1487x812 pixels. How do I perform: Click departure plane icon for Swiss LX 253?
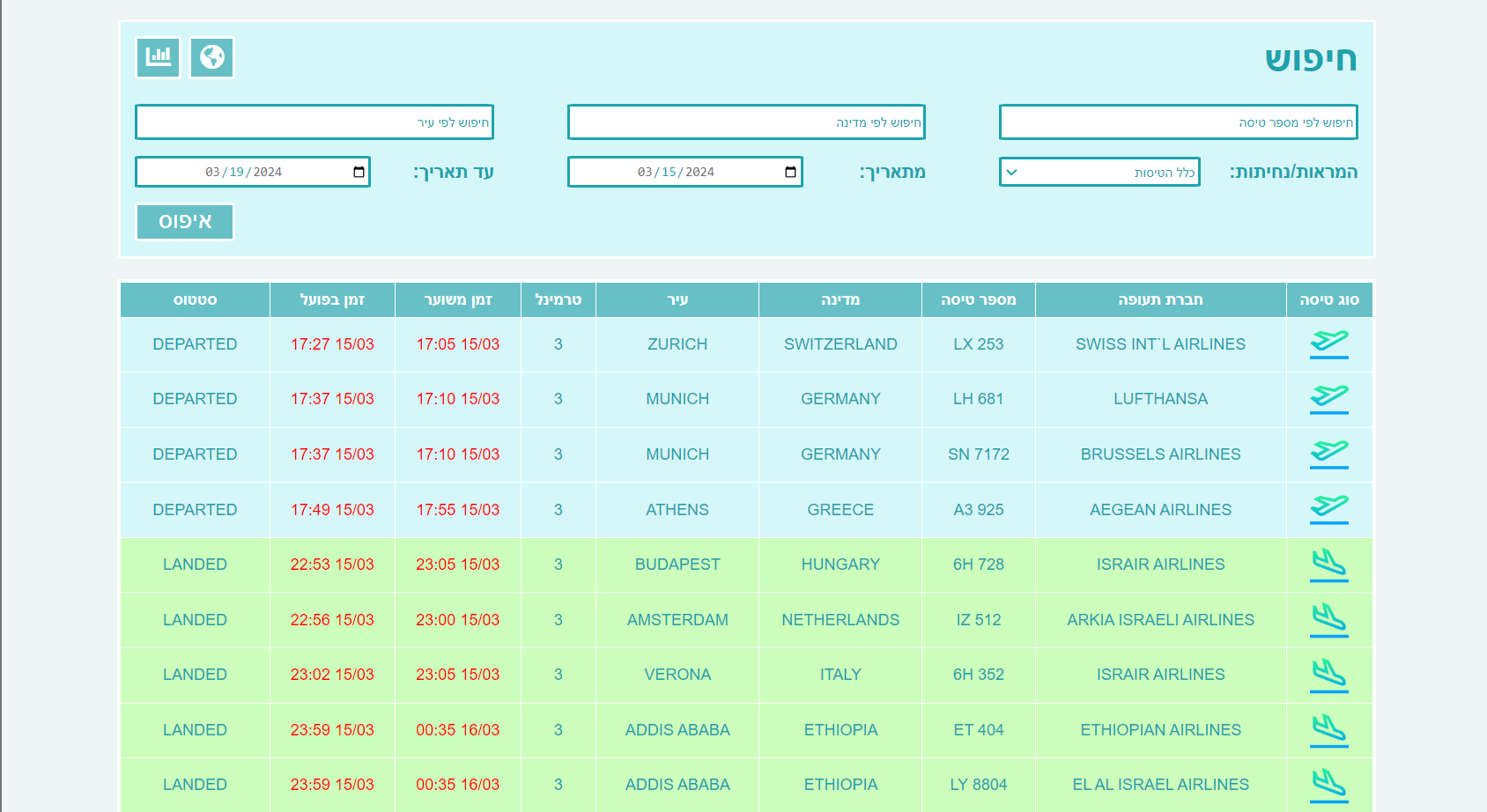[1328, 343]
